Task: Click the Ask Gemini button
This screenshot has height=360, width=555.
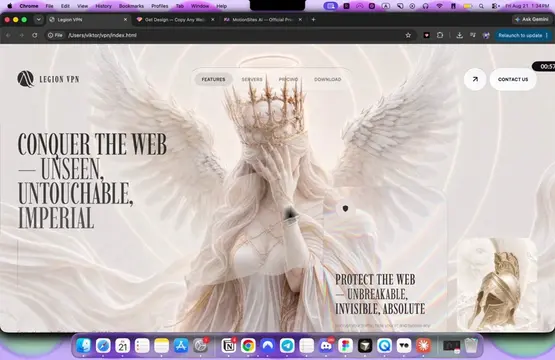Action: click(x=532, y=19)
